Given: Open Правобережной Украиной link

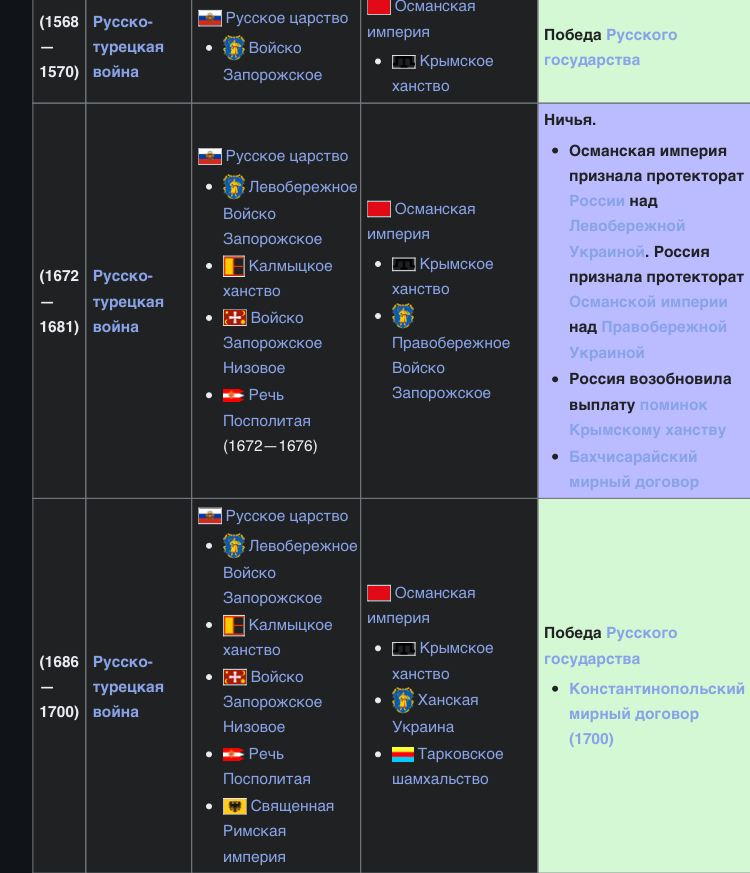Looking at the screenshot, I should click(648, 340).
